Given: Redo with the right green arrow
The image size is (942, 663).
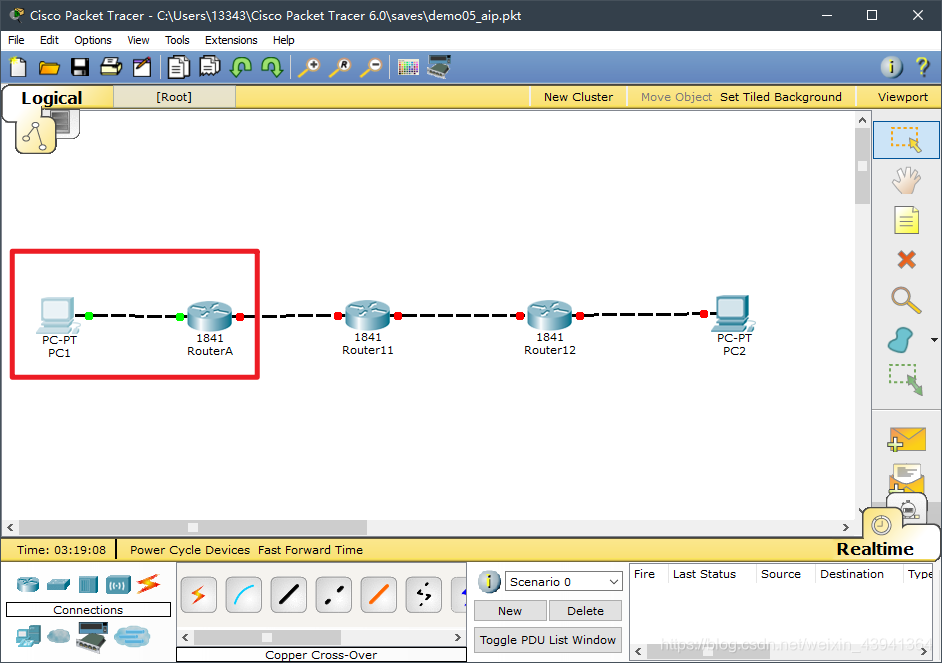Looking at the screenshot, I should tap(272, 67).
